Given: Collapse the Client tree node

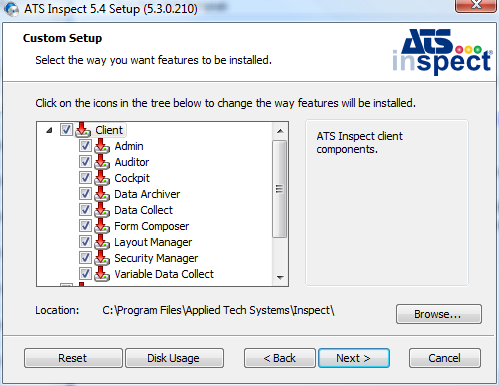Looking at the screenshot, I should [x=49, y=130].
